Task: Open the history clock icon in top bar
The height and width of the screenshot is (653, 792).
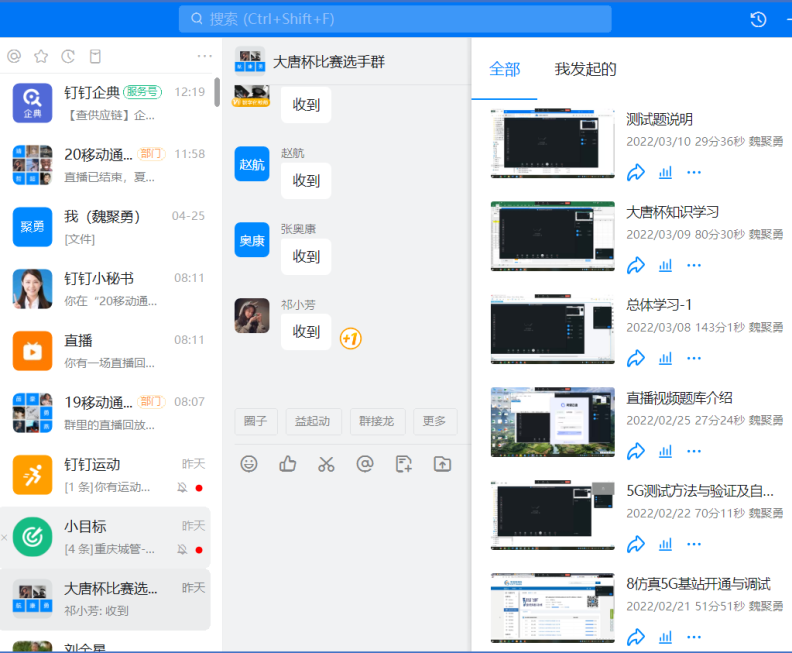Action: [758, 20]
